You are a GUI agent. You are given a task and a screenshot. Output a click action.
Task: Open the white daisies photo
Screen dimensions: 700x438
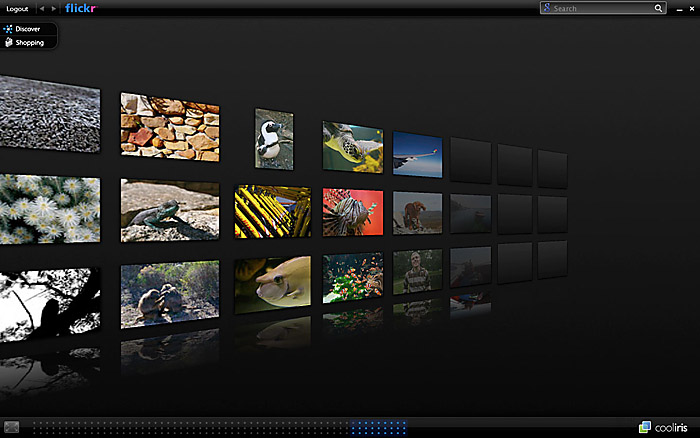pyautogui.click(x=50, y=209)
